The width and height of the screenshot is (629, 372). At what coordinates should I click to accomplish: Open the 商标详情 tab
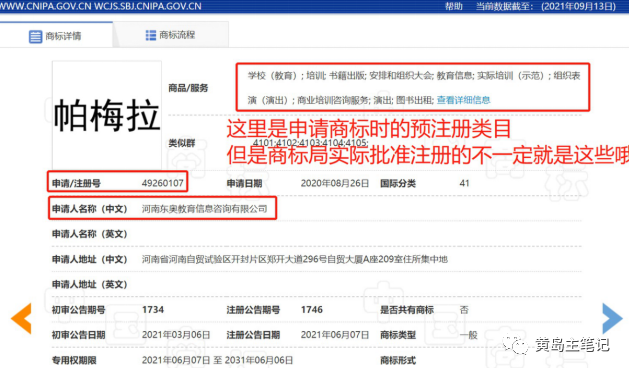(x=56, y=35)
